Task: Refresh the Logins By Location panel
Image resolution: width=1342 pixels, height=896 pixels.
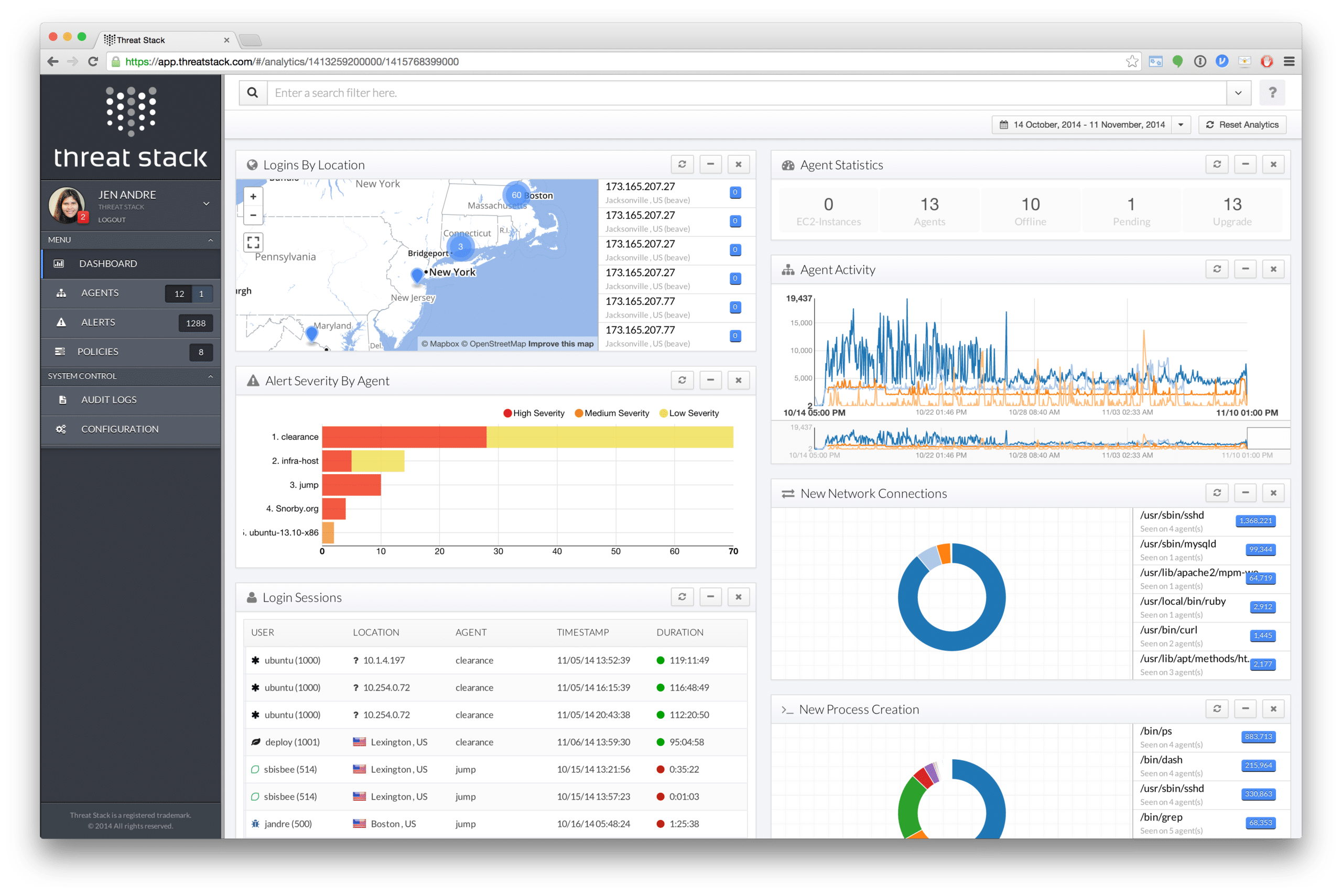Action: coord(682,165)
